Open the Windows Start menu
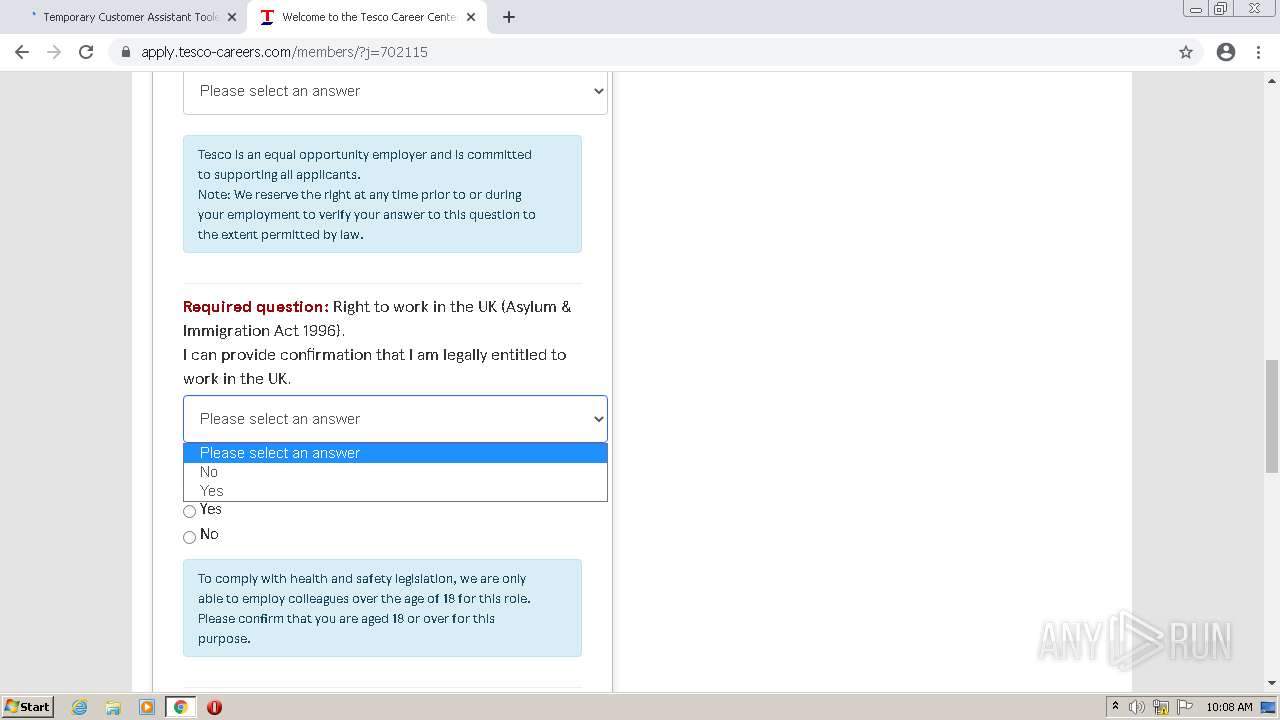Screen dimensions: 1280x720 coord(28,706)
